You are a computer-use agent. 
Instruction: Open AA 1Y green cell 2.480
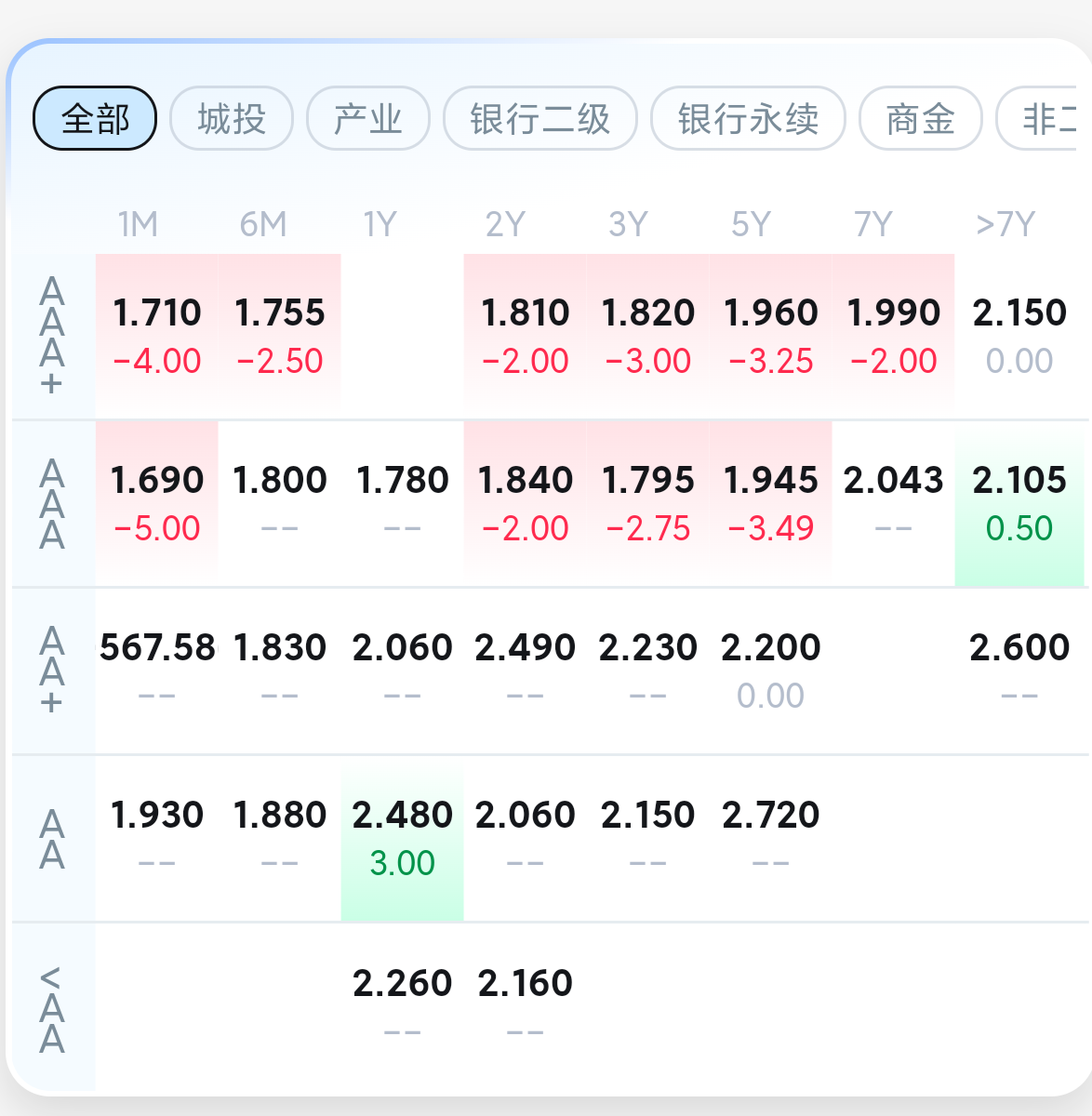point(403,838)
